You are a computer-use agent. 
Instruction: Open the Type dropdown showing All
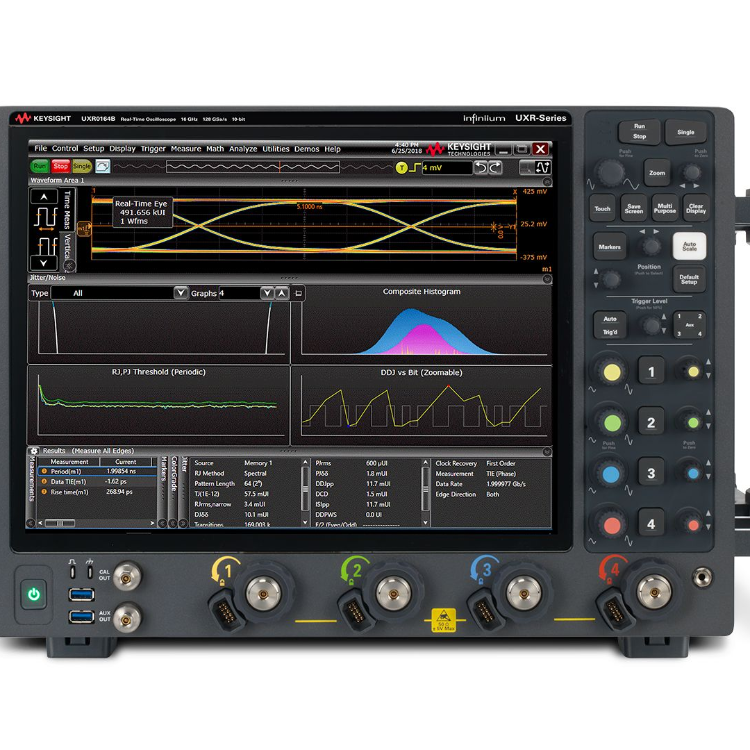coord(120,293)
